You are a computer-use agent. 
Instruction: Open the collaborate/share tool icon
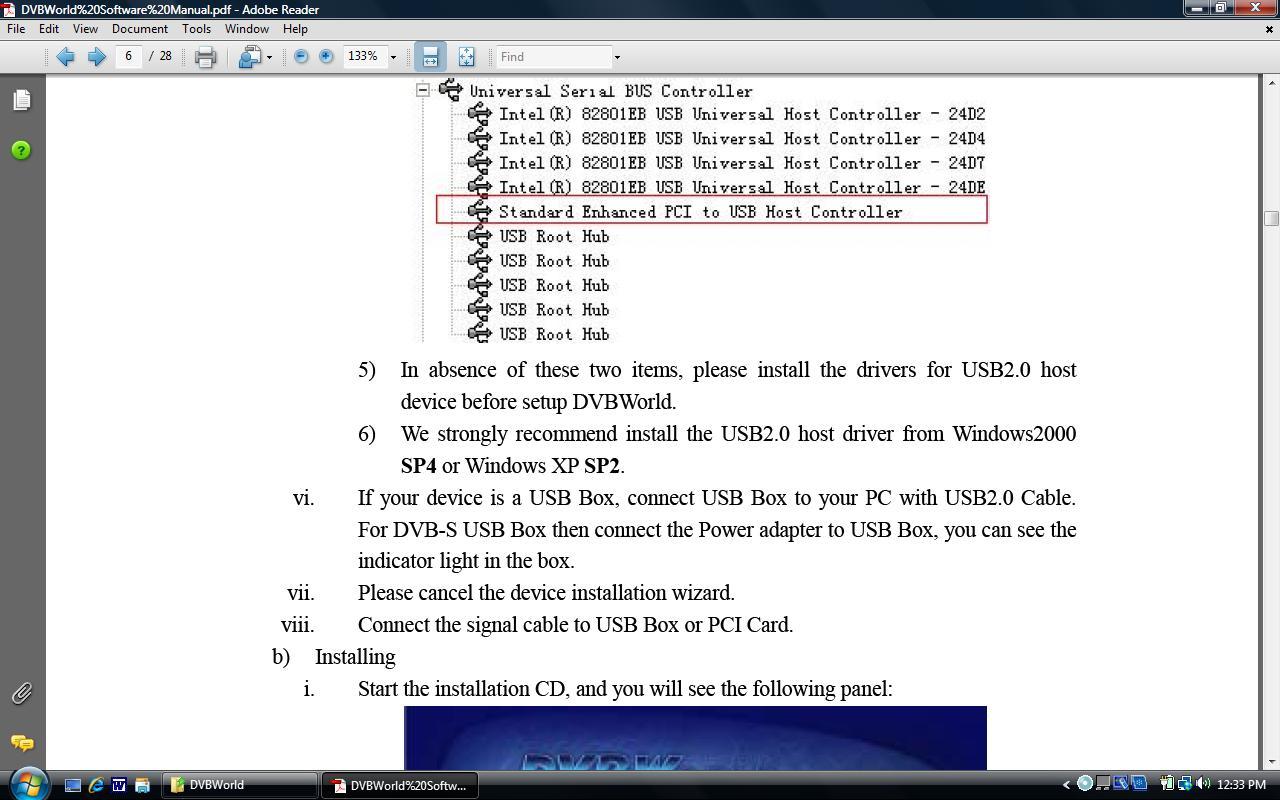[249, 57]
